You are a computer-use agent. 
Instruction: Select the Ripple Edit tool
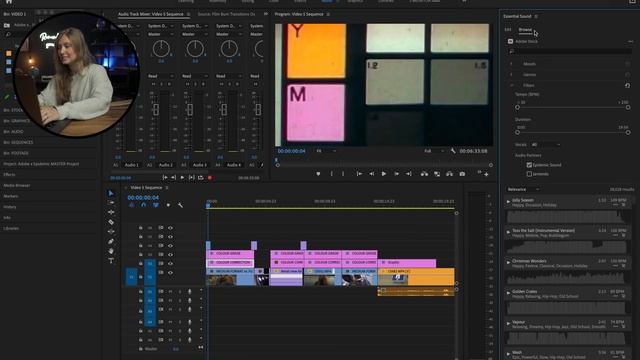[111, 212]
